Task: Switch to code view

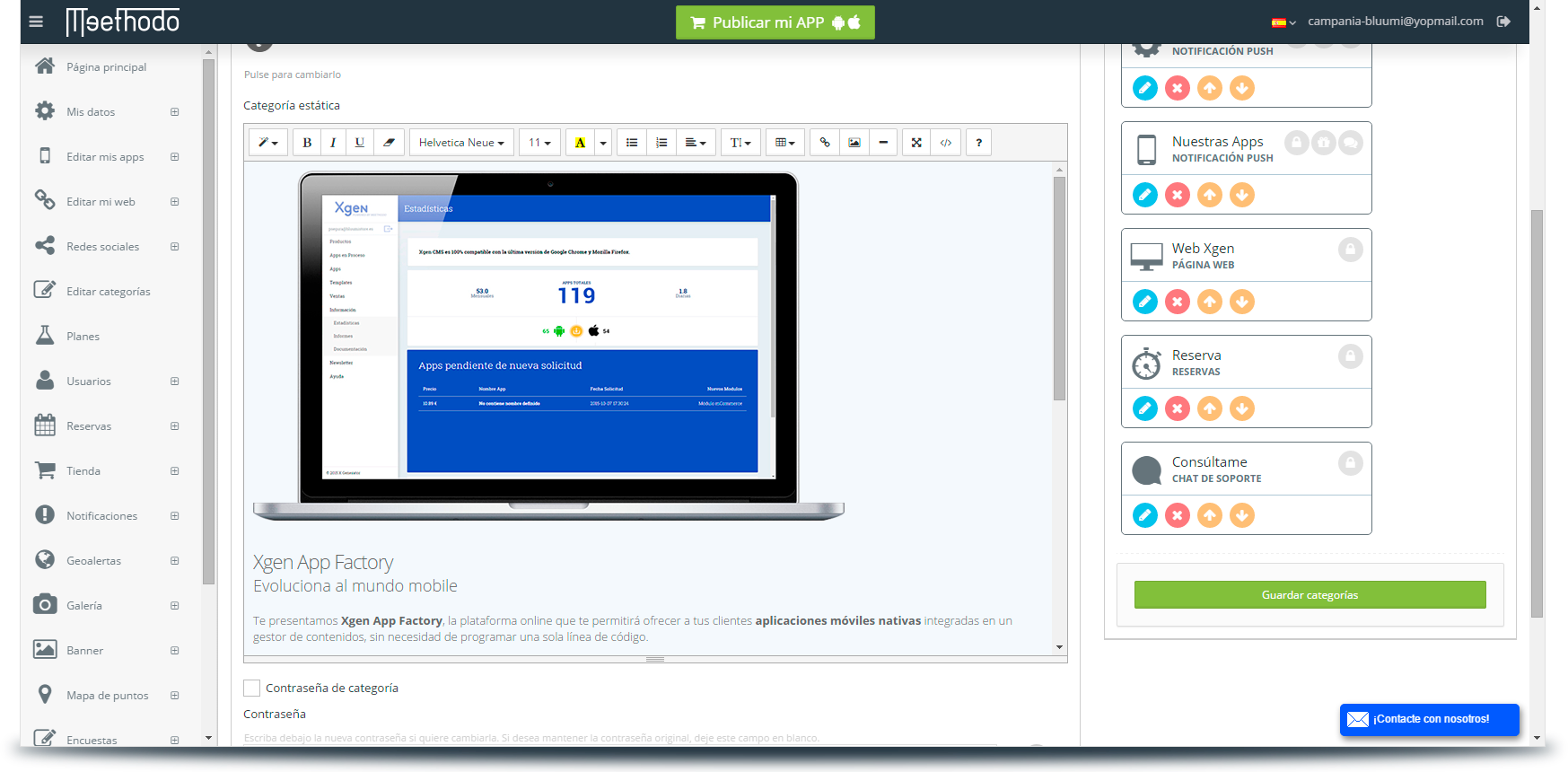Action: [x=946, y=143]
